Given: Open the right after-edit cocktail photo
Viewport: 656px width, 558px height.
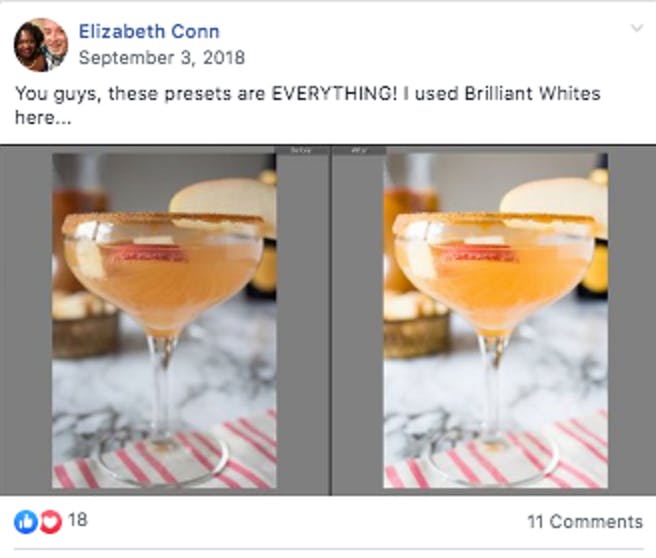Looking at the screenshot, I should [495, 321].
